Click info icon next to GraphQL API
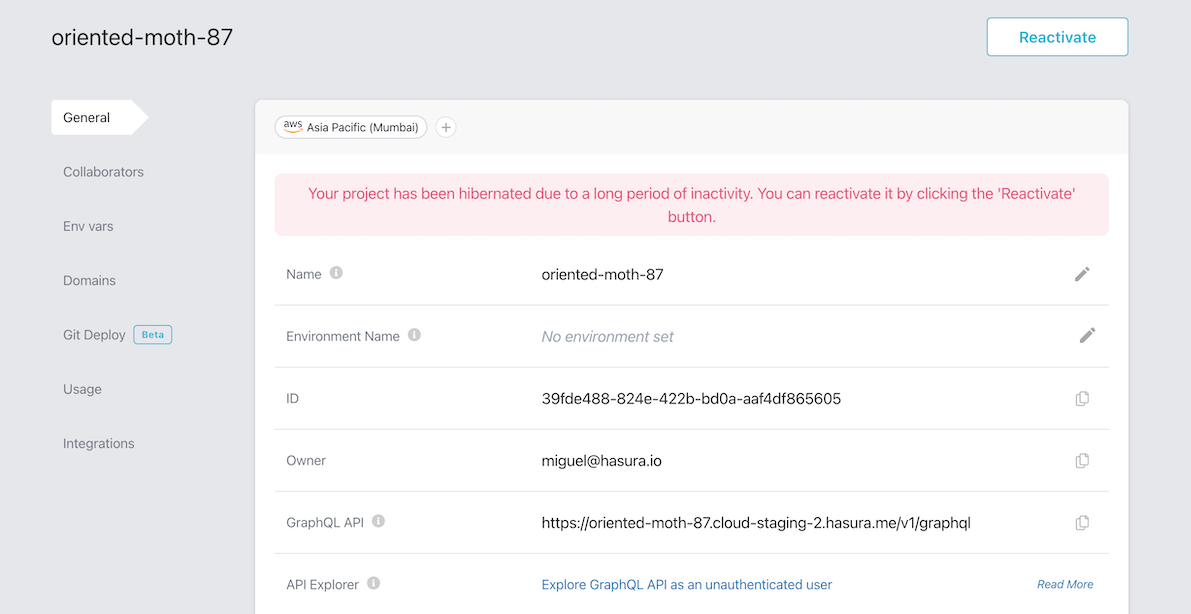Screen dimensions: 1191x614 coord(378,521)
